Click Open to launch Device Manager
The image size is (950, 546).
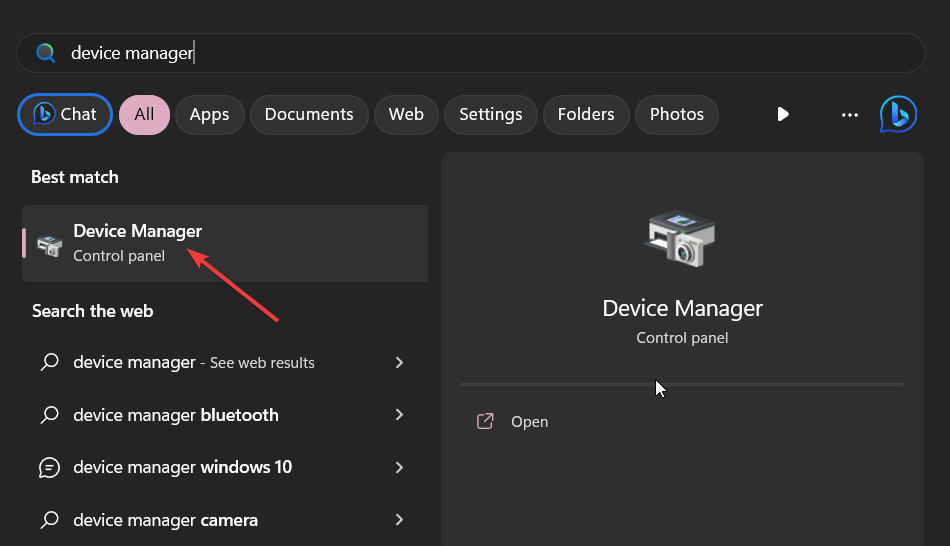tap(530, 422)
